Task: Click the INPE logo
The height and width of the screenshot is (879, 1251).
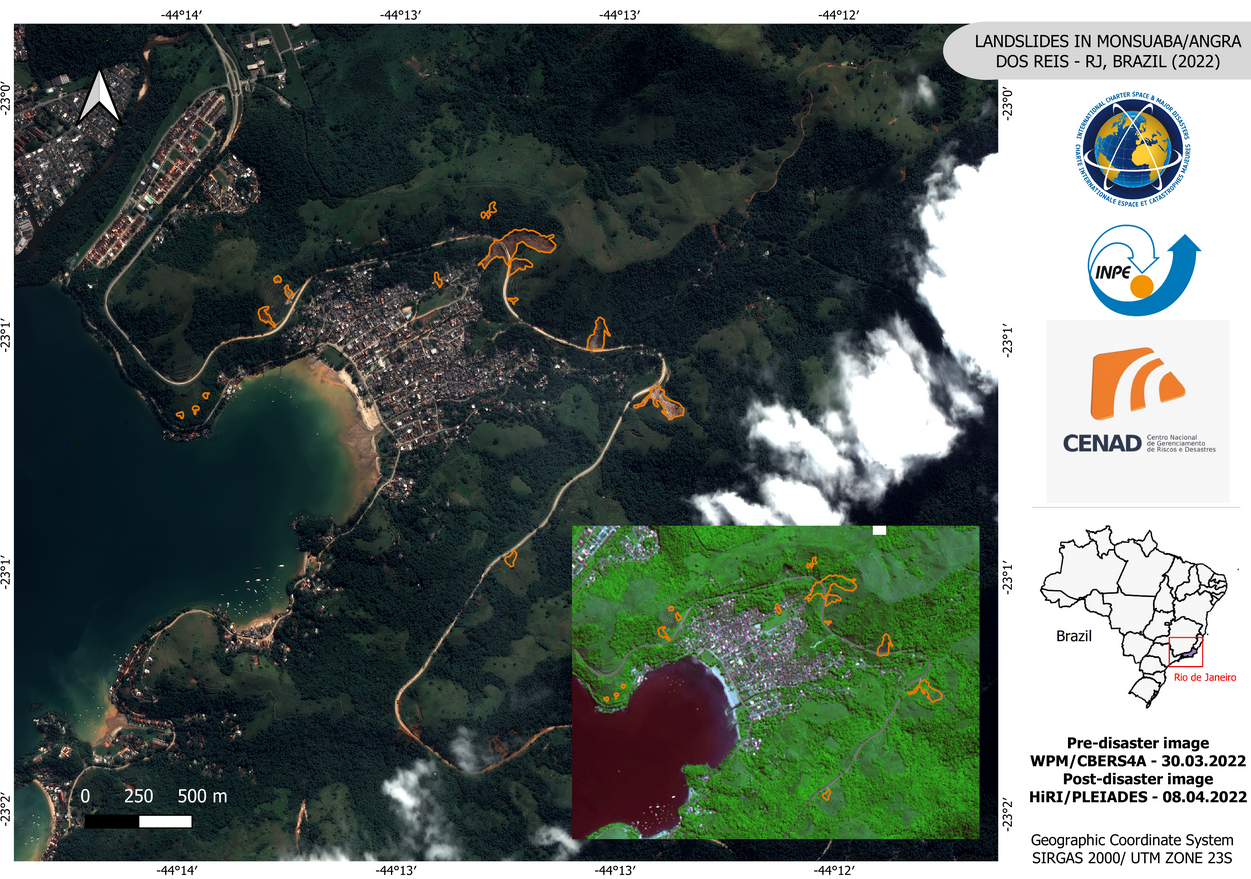Action: click(1137, 273)
